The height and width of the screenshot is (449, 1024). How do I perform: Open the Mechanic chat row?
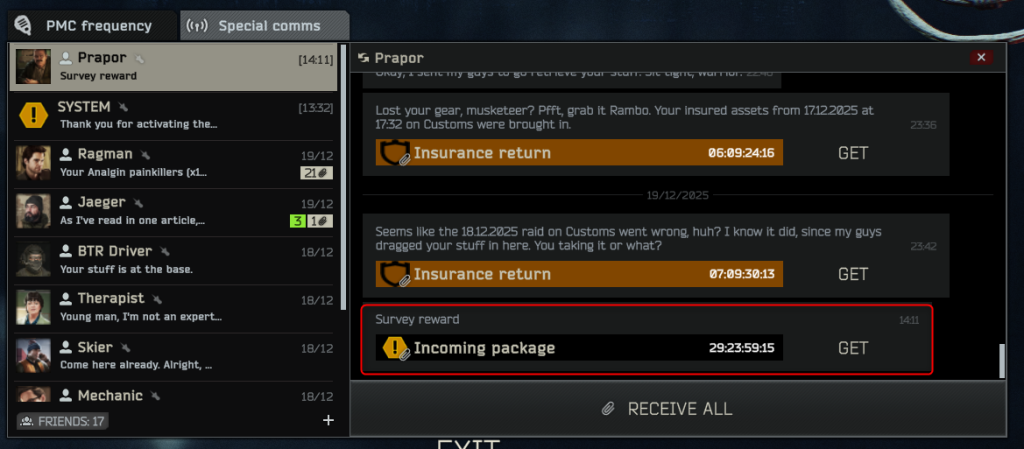pyautogui.click(x=175, y=394)
